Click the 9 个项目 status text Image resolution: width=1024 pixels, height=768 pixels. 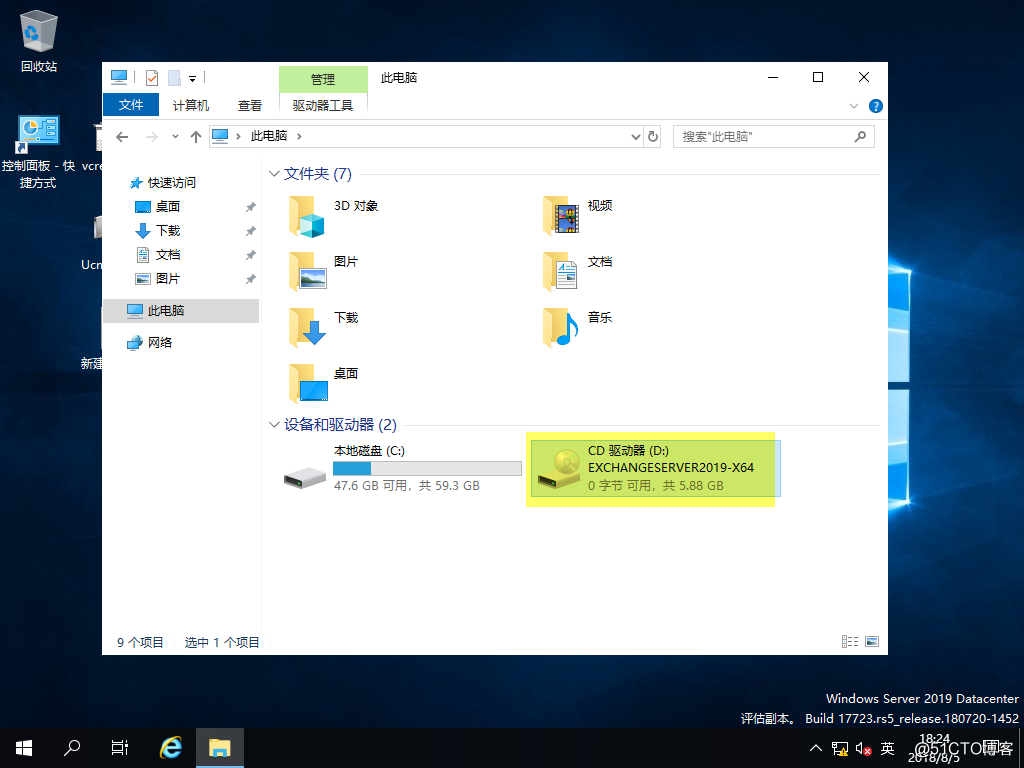click(x=140, y=643)
